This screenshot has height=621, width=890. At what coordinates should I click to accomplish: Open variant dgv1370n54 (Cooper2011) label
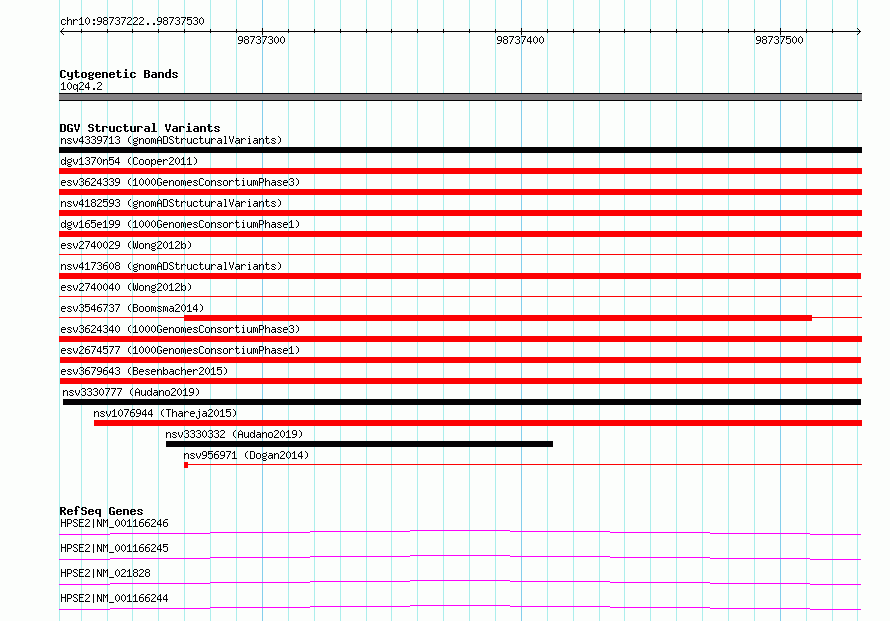129,161
